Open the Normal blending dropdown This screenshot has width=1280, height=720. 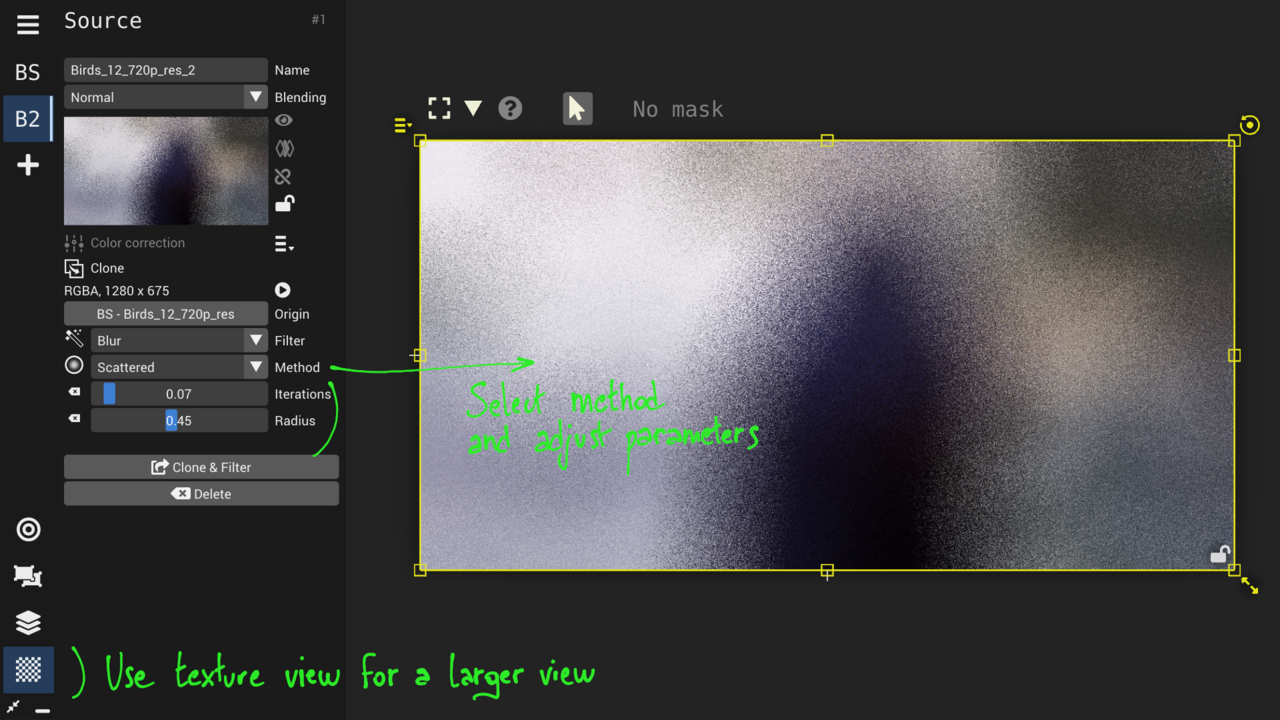(x=165, y=97)
